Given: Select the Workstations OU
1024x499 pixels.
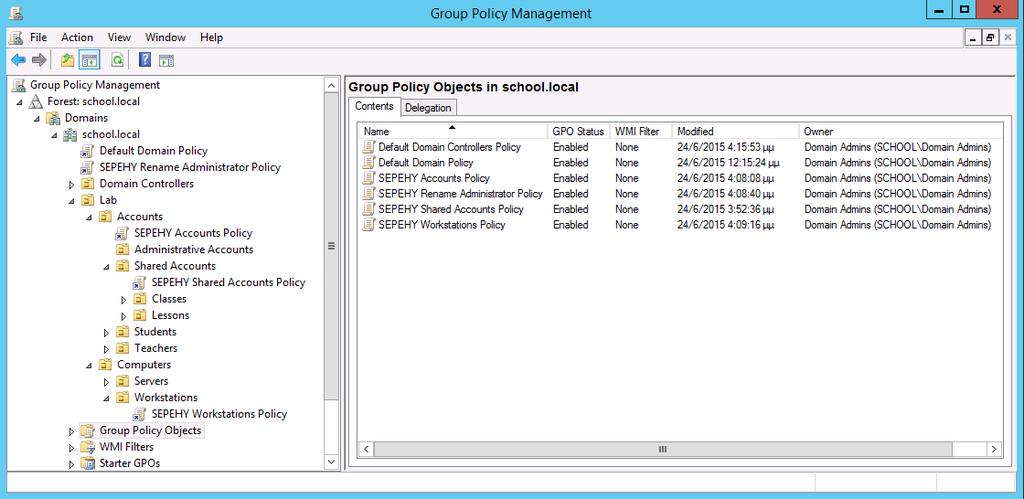Looking at the screenshot, I should (165, 398).
